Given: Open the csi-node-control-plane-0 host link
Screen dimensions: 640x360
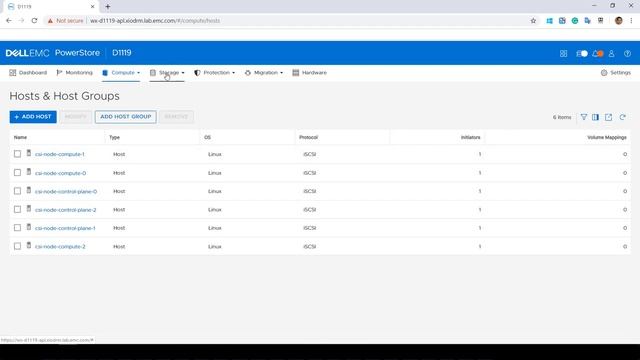Looking at the screenshot, I should pyautogui.click(x=66, y=191).
